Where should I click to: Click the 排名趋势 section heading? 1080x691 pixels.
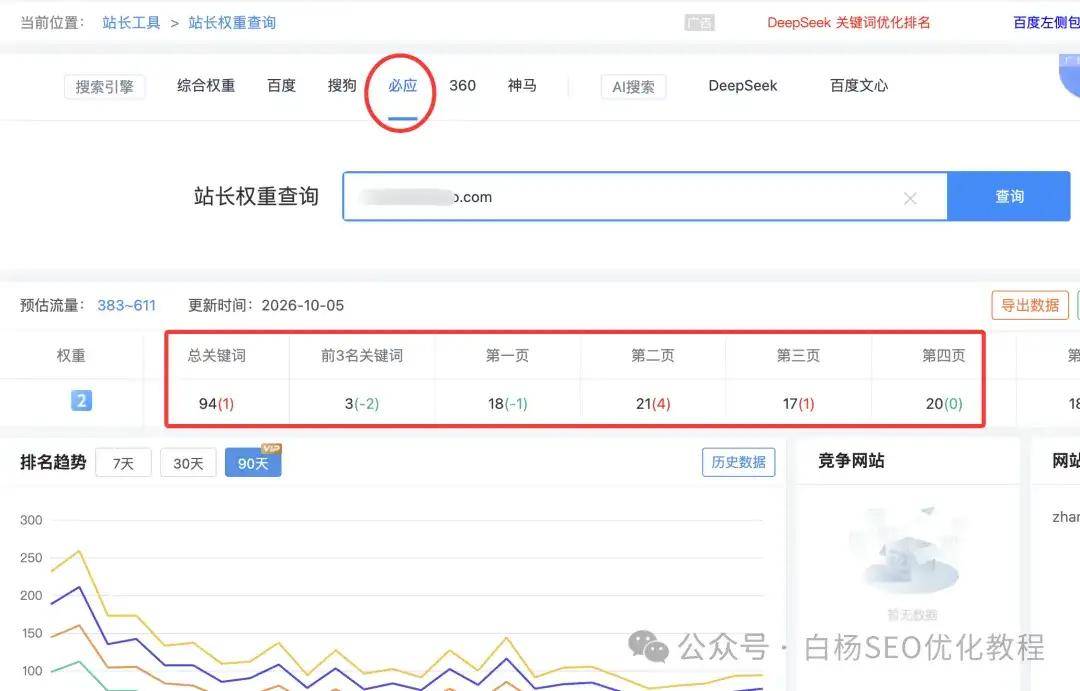pos(53,462)
